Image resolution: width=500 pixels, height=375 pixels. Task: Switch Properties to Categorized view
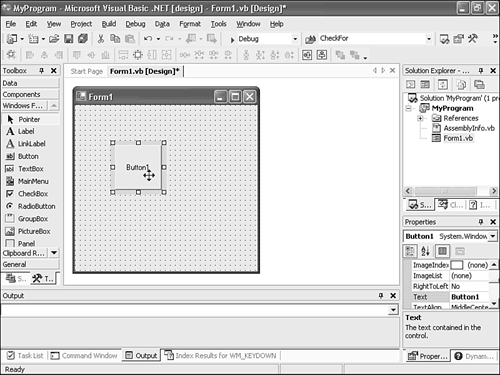[410, 251]
